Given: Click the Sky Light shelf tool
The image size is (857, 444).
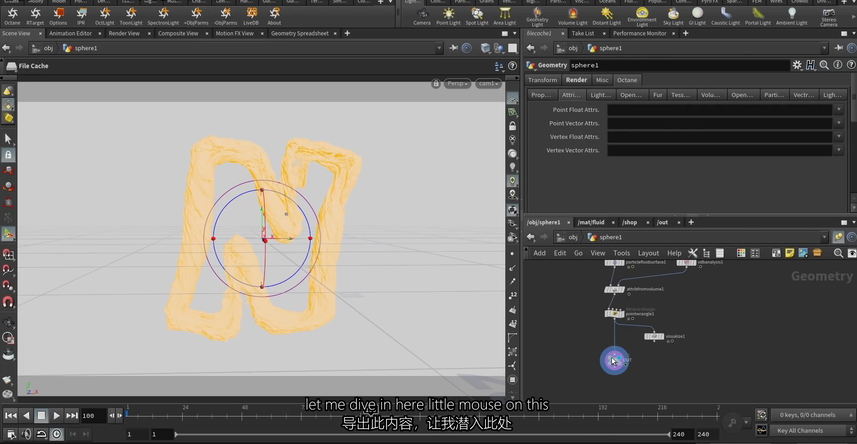Looking at the screenshot, I should point(673,13).
